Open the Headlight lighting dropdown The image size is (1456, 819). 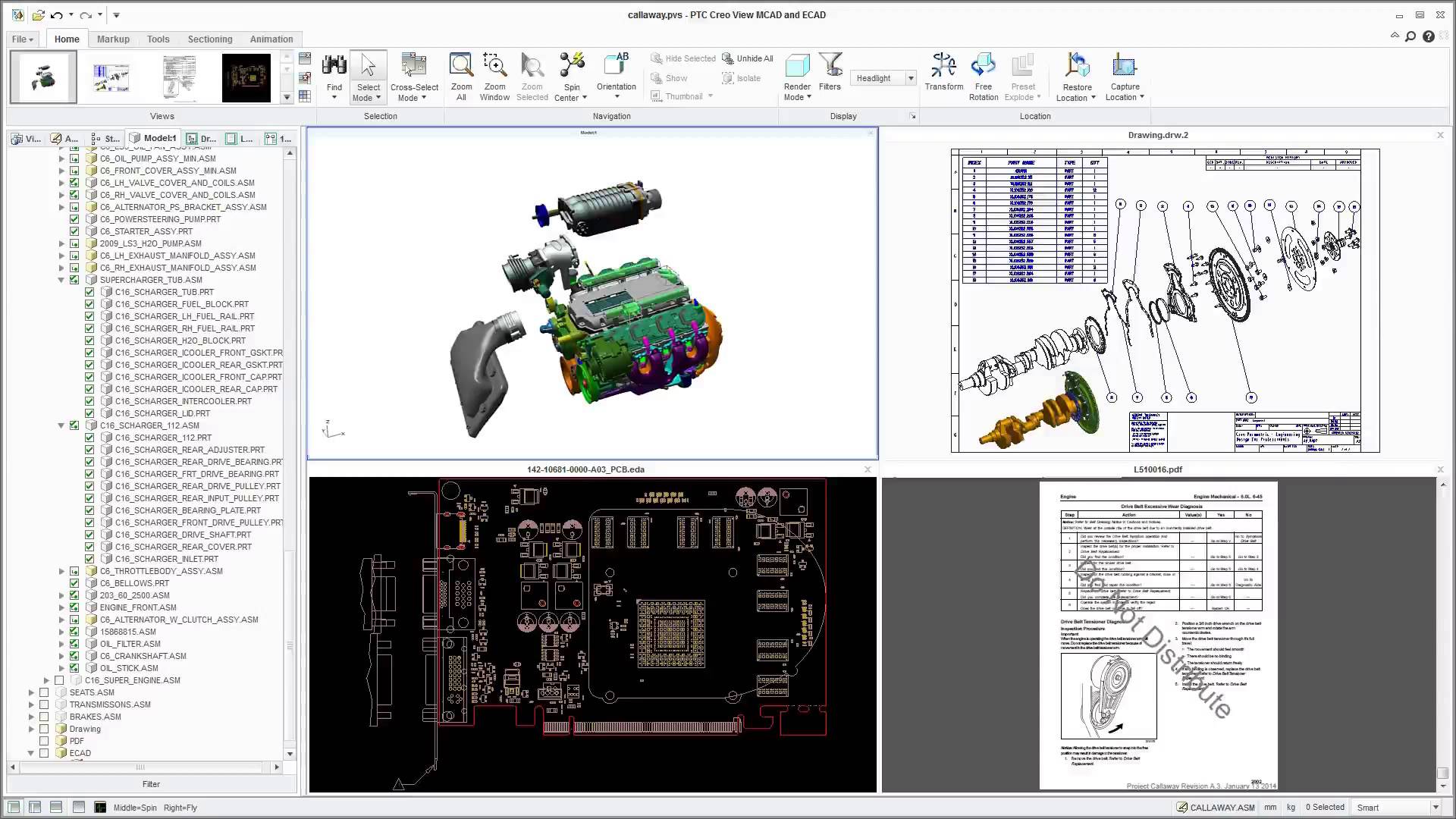pos(911,78)
